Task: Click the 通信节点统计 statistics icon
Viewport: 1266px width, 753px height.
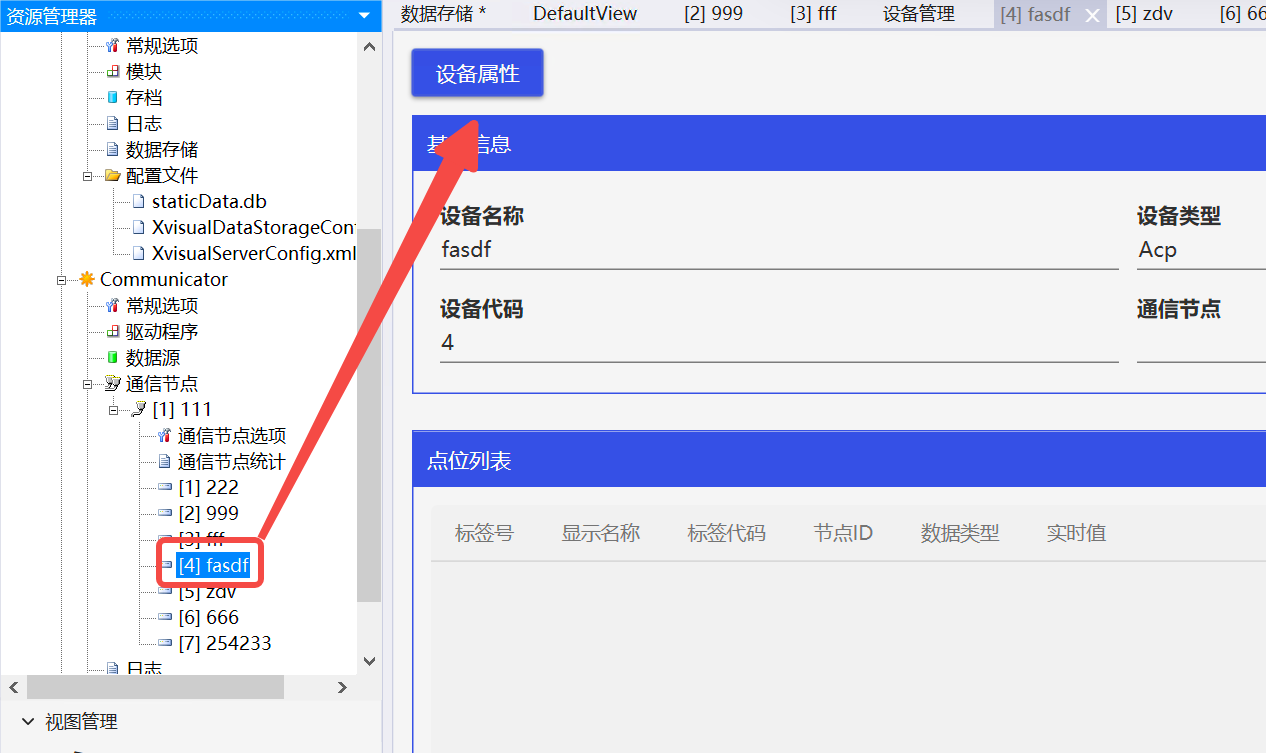Action: [165, 462]
